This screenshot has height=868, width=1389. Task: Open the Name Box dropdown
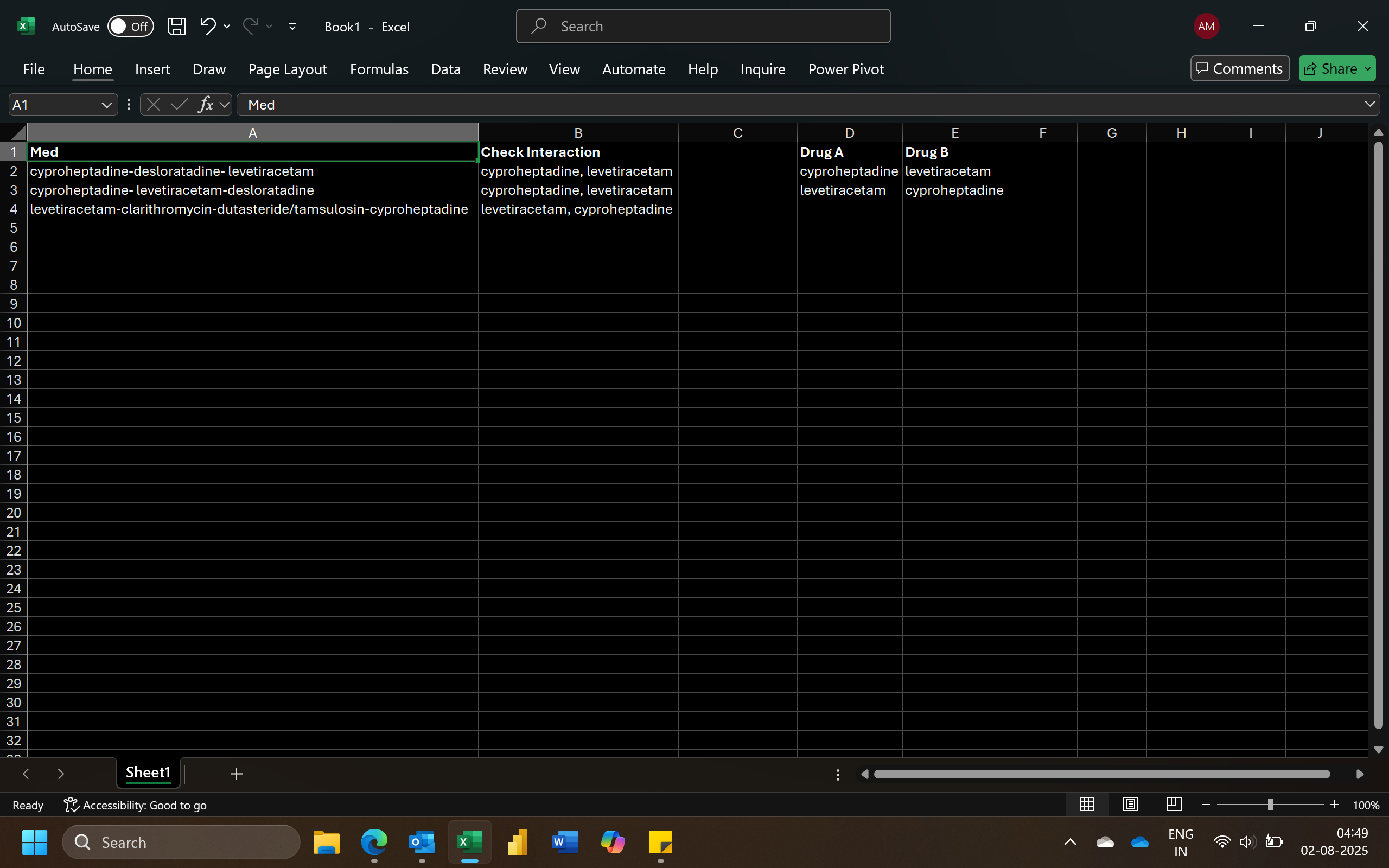point(106,105)
